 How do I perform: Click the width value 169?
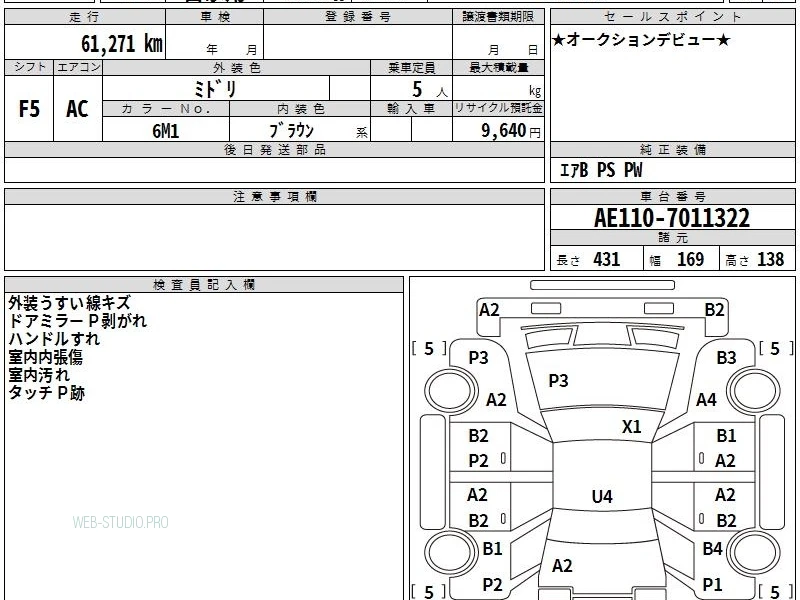(690, 259)
